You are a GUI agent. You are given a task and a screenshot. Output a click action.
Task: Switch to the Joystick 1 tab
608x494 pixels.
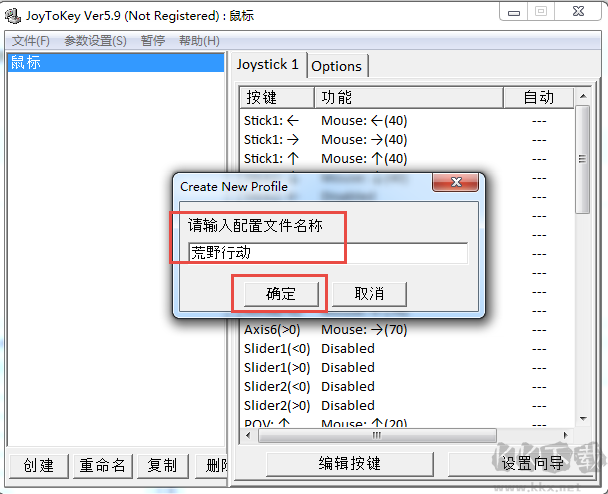click(268, 64)
